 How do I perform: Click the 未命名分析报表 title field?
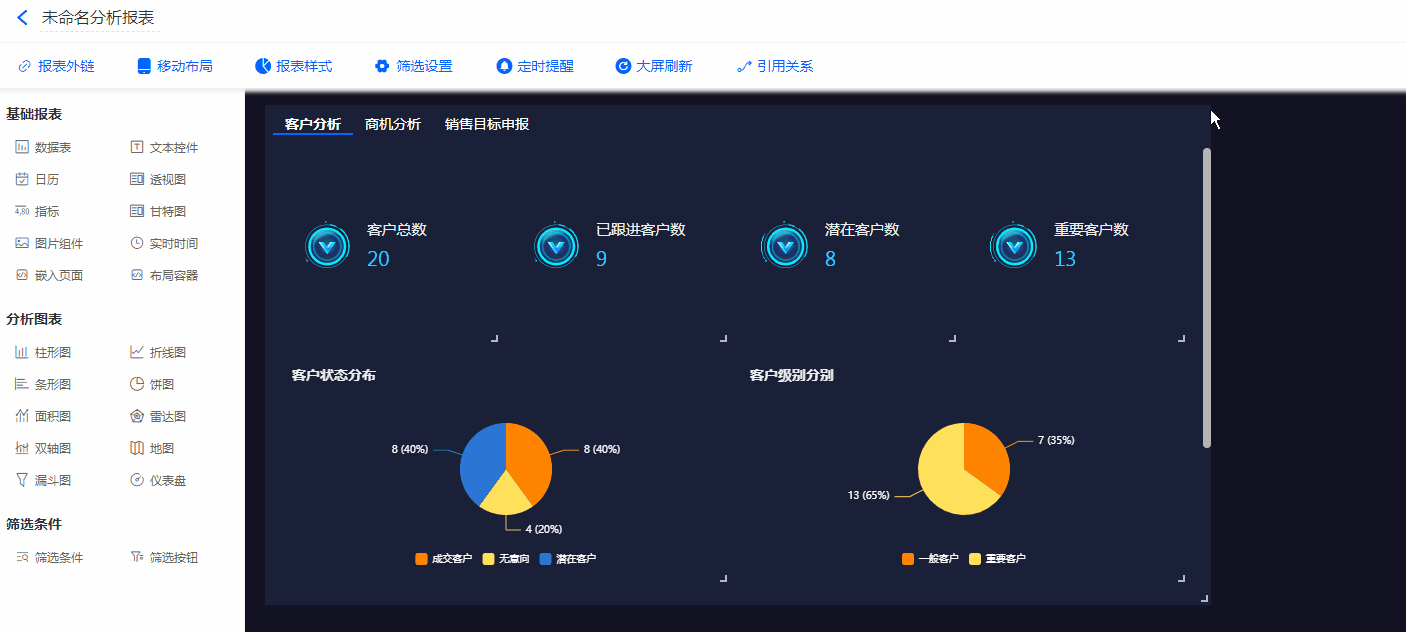click(x=98, y=18)
